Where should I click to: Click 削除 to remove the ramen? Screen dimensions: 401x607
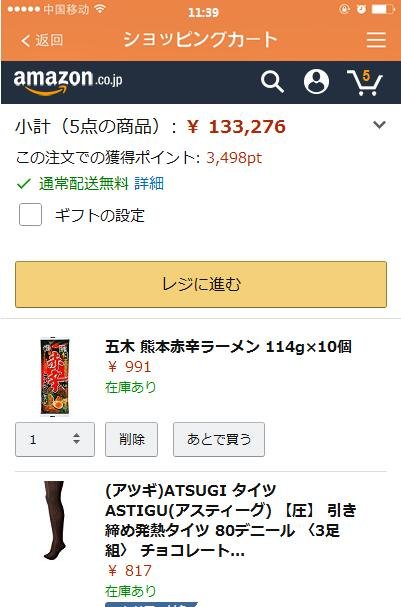point(132,439)
